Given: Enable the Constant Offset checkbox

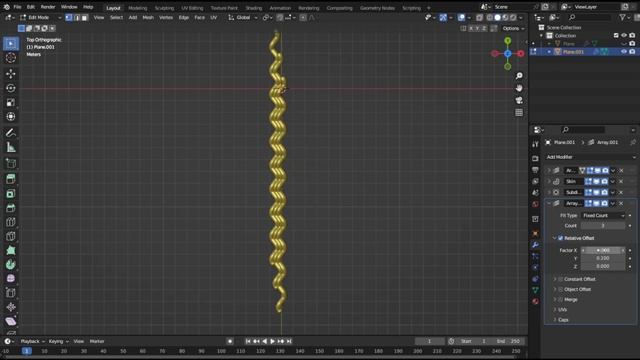Looking at the screenshot, I should click(x=560, y=279).
